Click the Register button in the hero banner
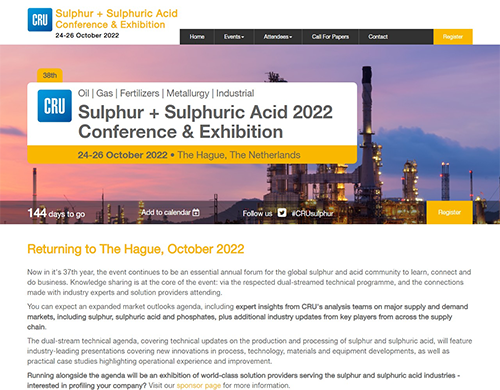The height and width of the screenshot is (390, 500). pos(449,212)
